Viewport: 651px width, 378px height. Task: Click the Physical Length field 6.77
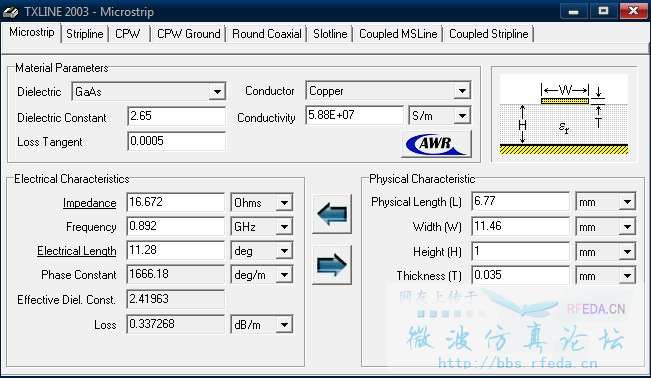[x=521, y=201]
